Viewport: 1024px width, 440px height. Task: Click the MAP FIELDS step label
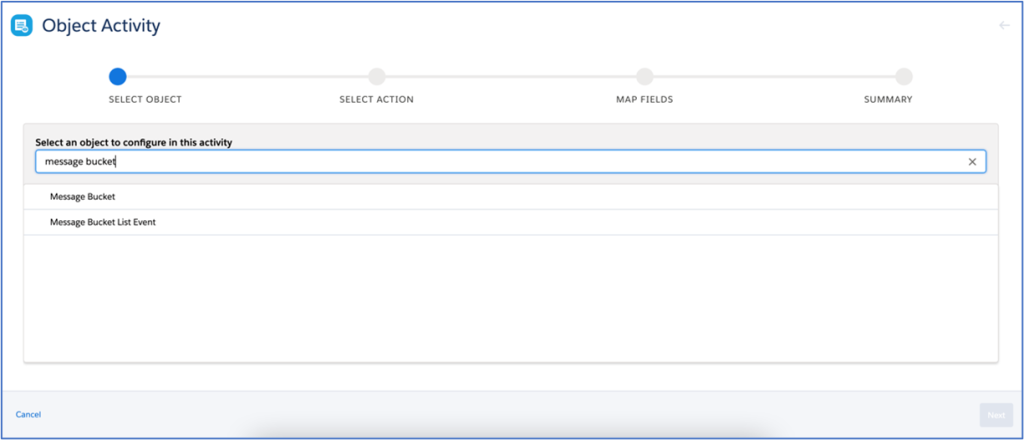point(645,100)
